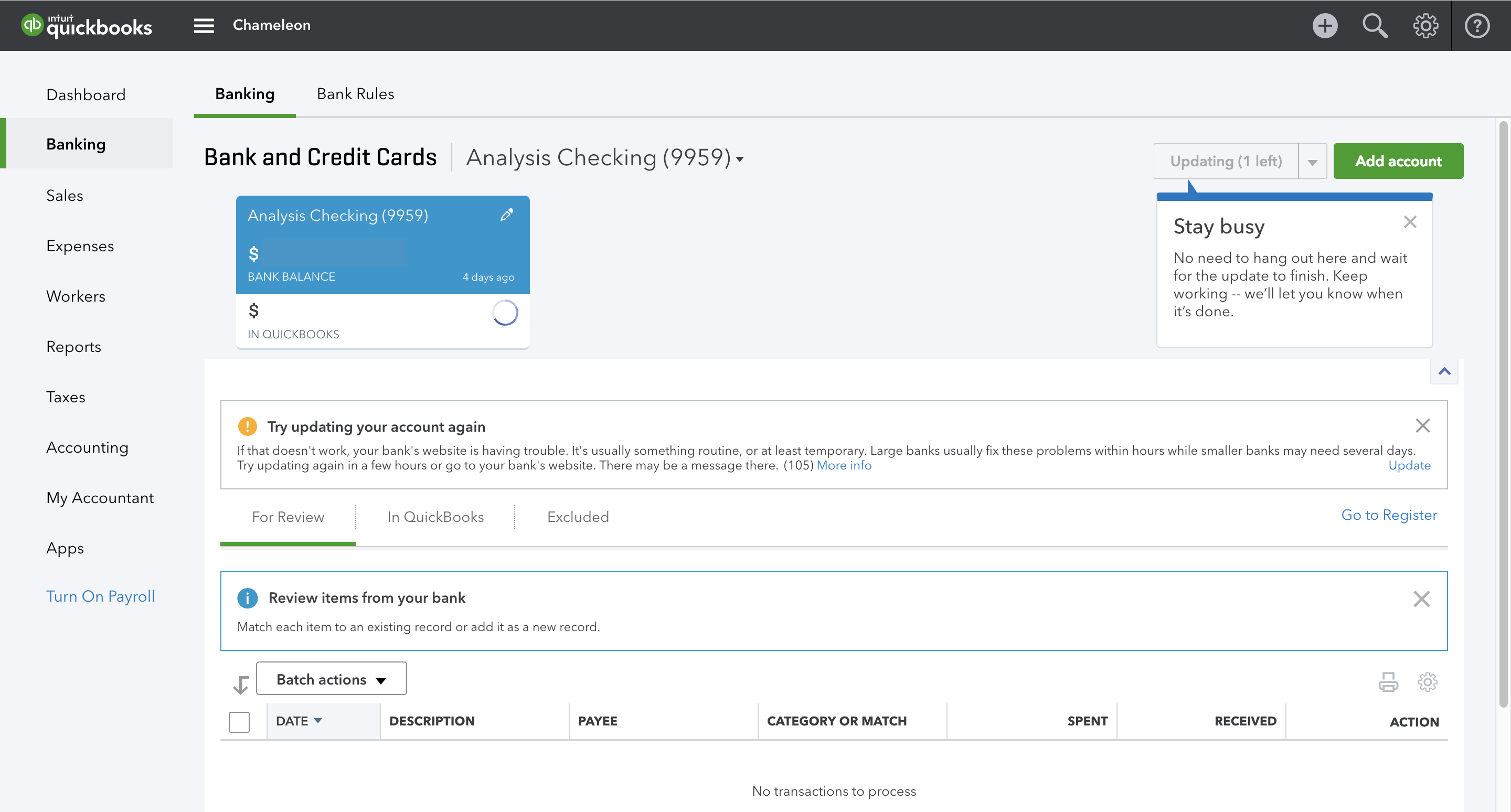Click the '4 days ago' text
1511x812 pixels.
point(488,277)
